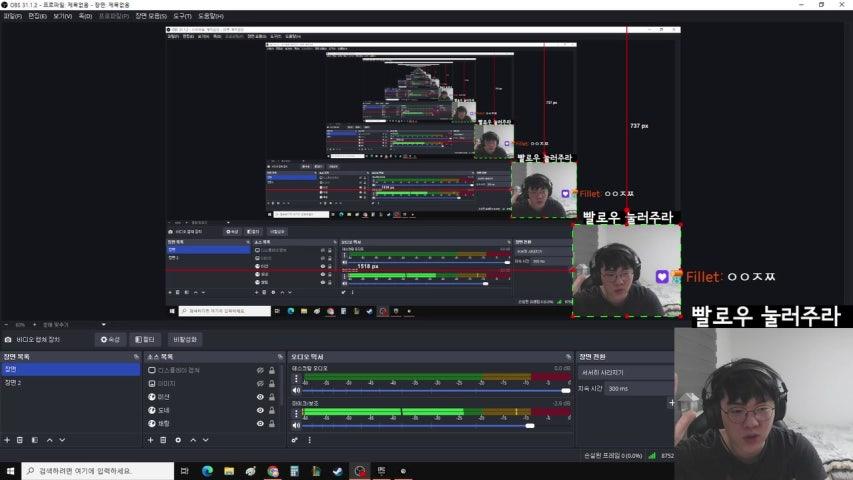Pop out the 오디오 믹서 dock
The height and width of the screenshot is (480, 853).
click(x=568, y=356)
